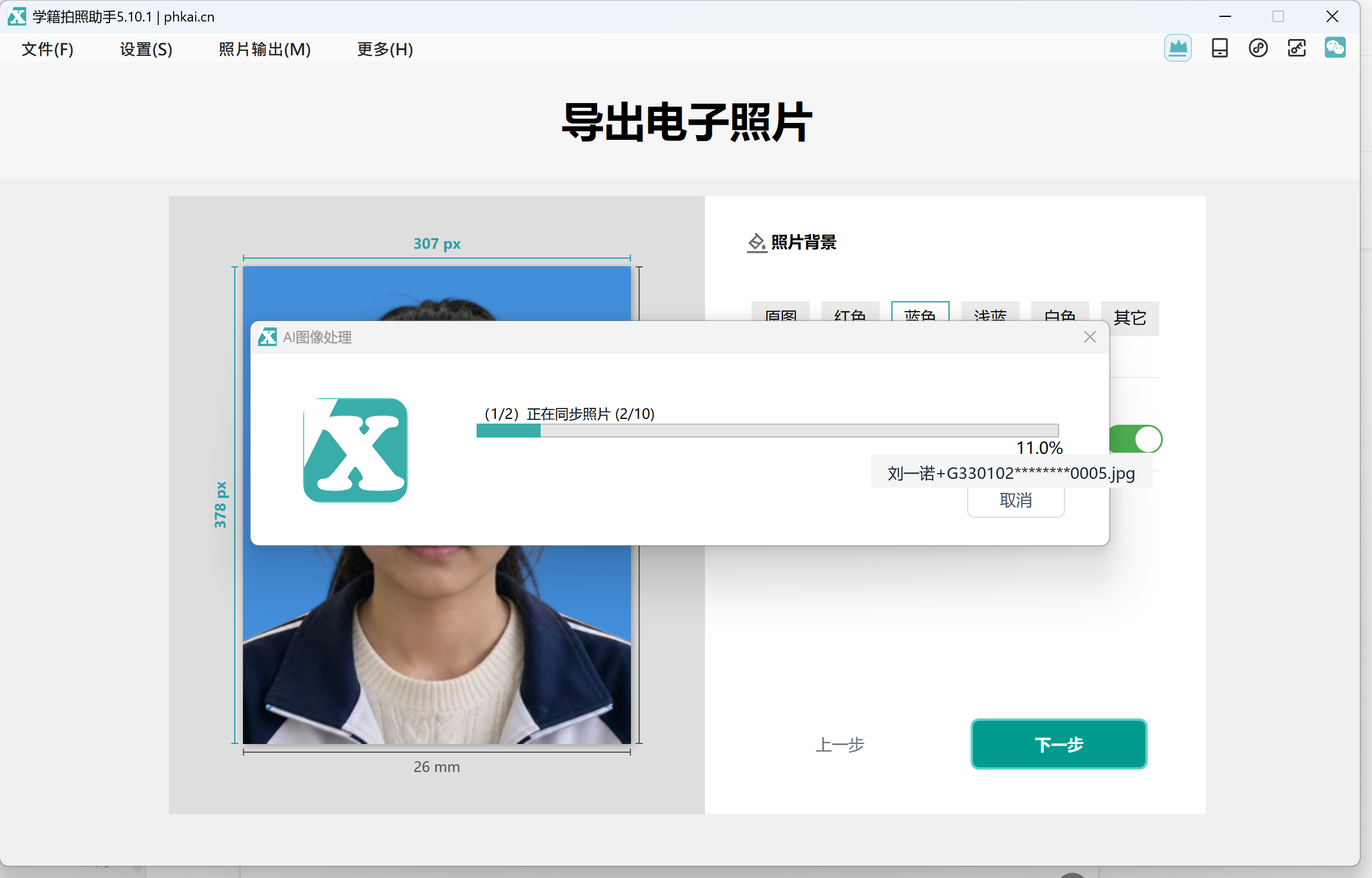Image resolution: width=1372 pixels, height=878 pixels.
Task: Click the student photo preview
Action: [436, 644]
